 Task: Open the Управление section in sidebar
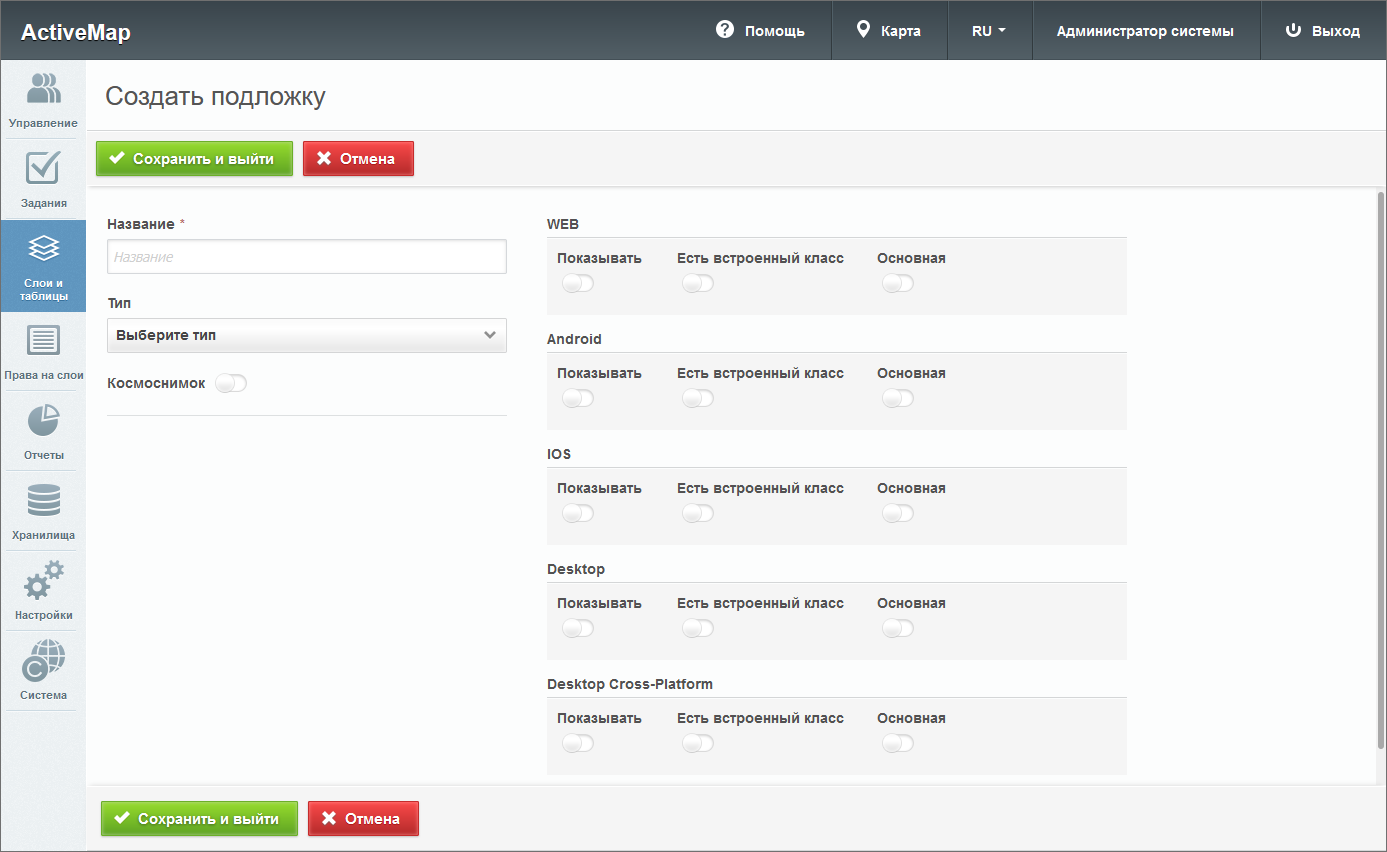point(43,100)
